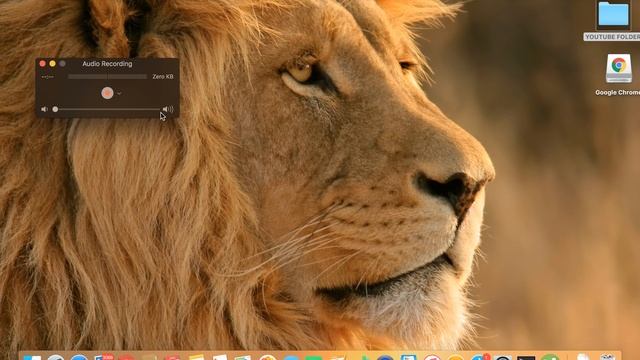The image size is (640, 360).
Task: Click the "Audio Recording" window title
Action: pyautogui.click(x=107, y=64)
